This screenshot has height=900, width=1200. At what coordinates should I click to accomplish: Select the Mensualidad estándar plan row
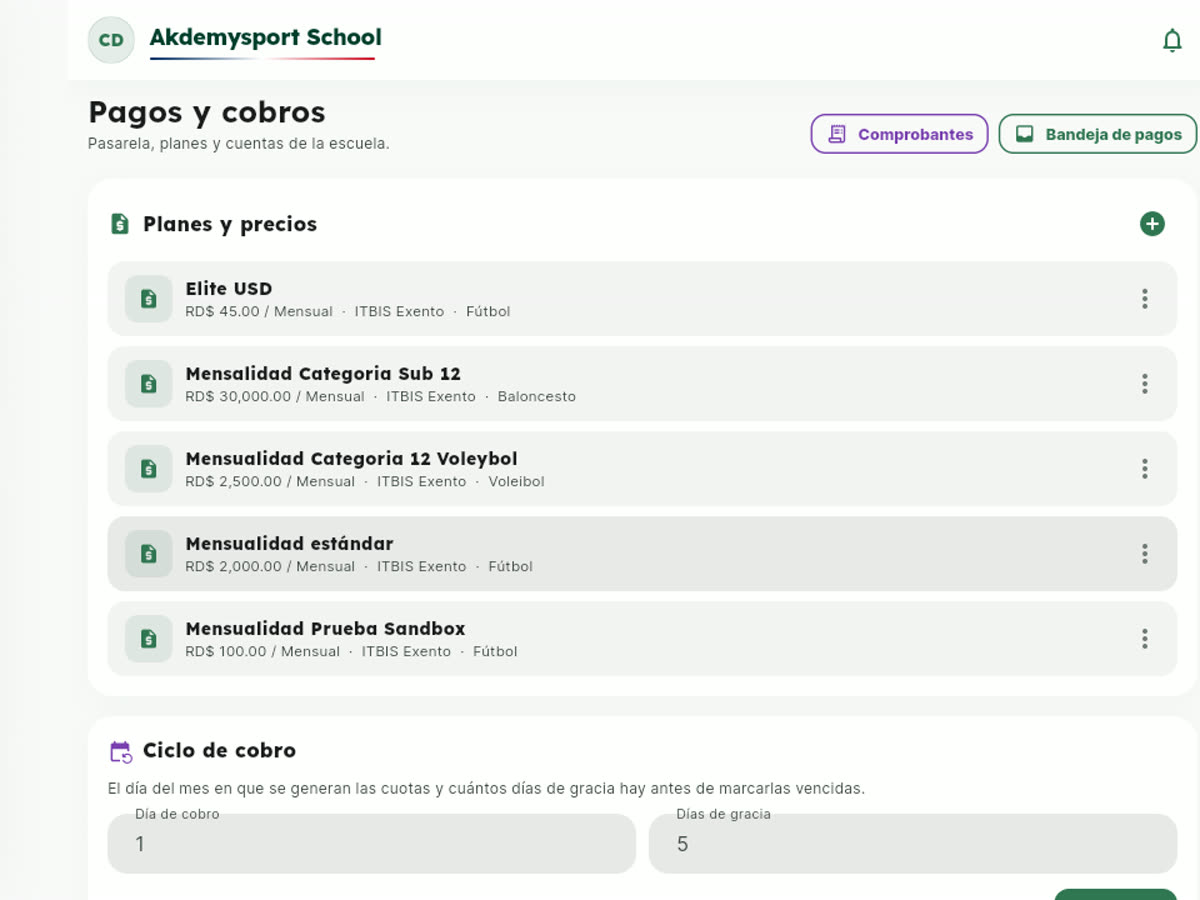coord(642,554)
